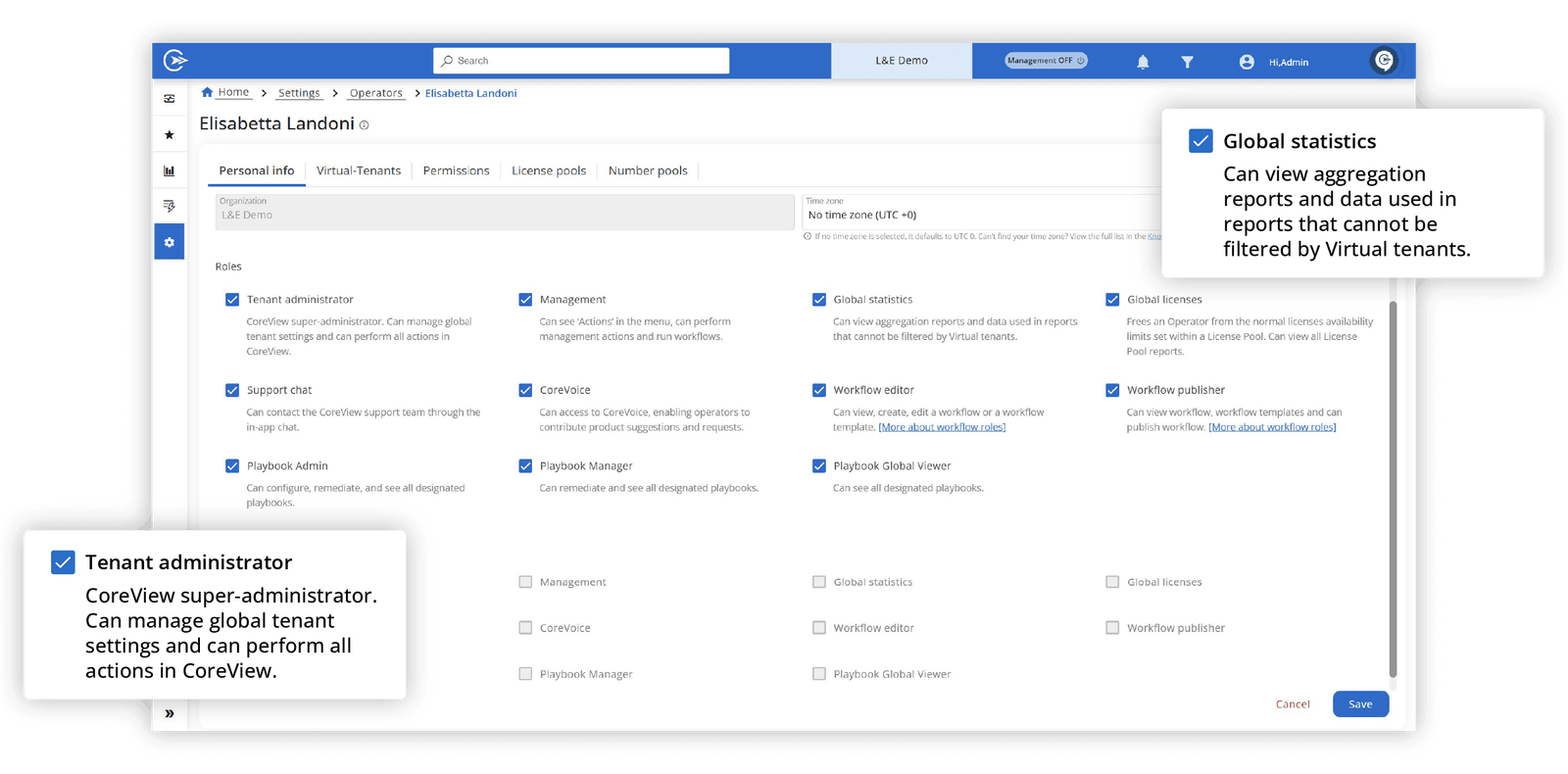The width and height of the screenshot is (1568, 774).
Task: Check the unchecked lower Management checkbox
Action: click(x=525, y=582)
